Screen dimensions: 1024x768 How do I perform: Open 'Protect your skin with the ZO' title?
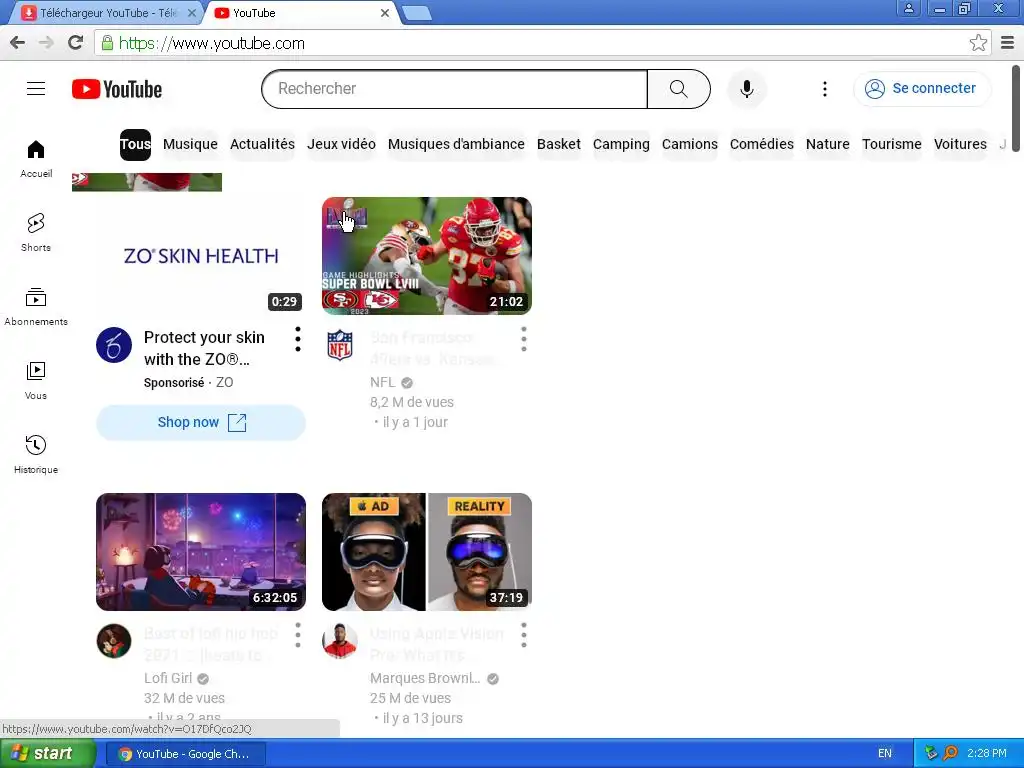click(204, 348)
